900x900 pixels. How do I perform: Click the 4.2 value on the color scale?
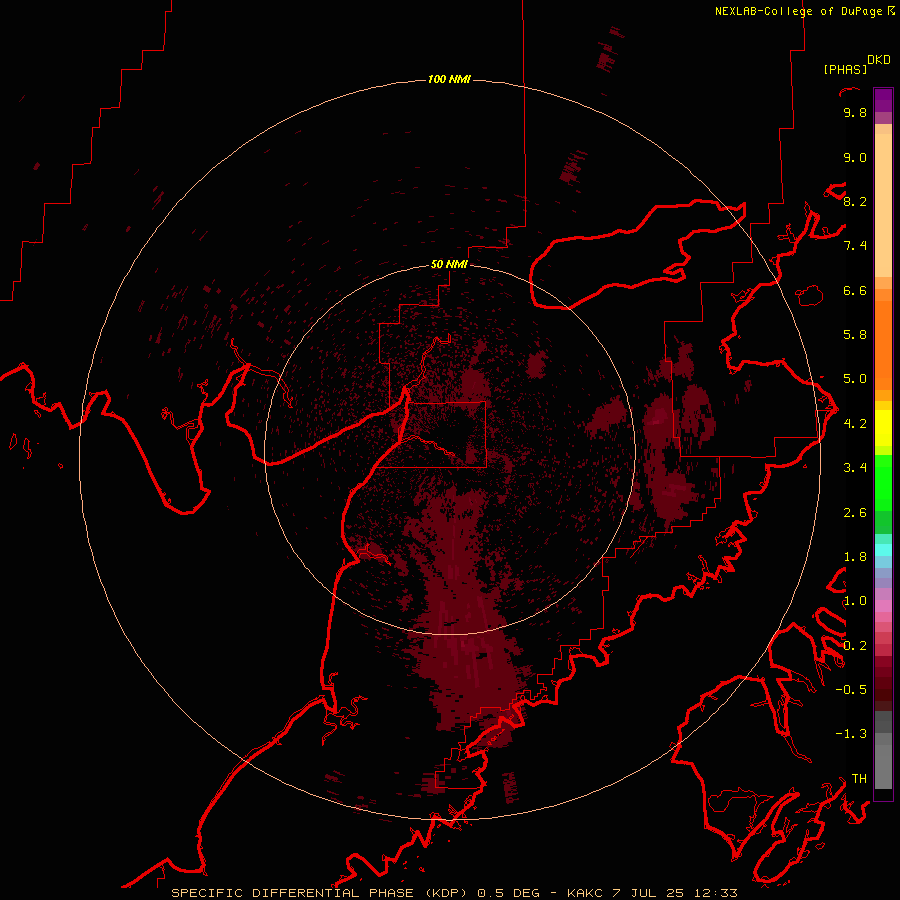855,424
